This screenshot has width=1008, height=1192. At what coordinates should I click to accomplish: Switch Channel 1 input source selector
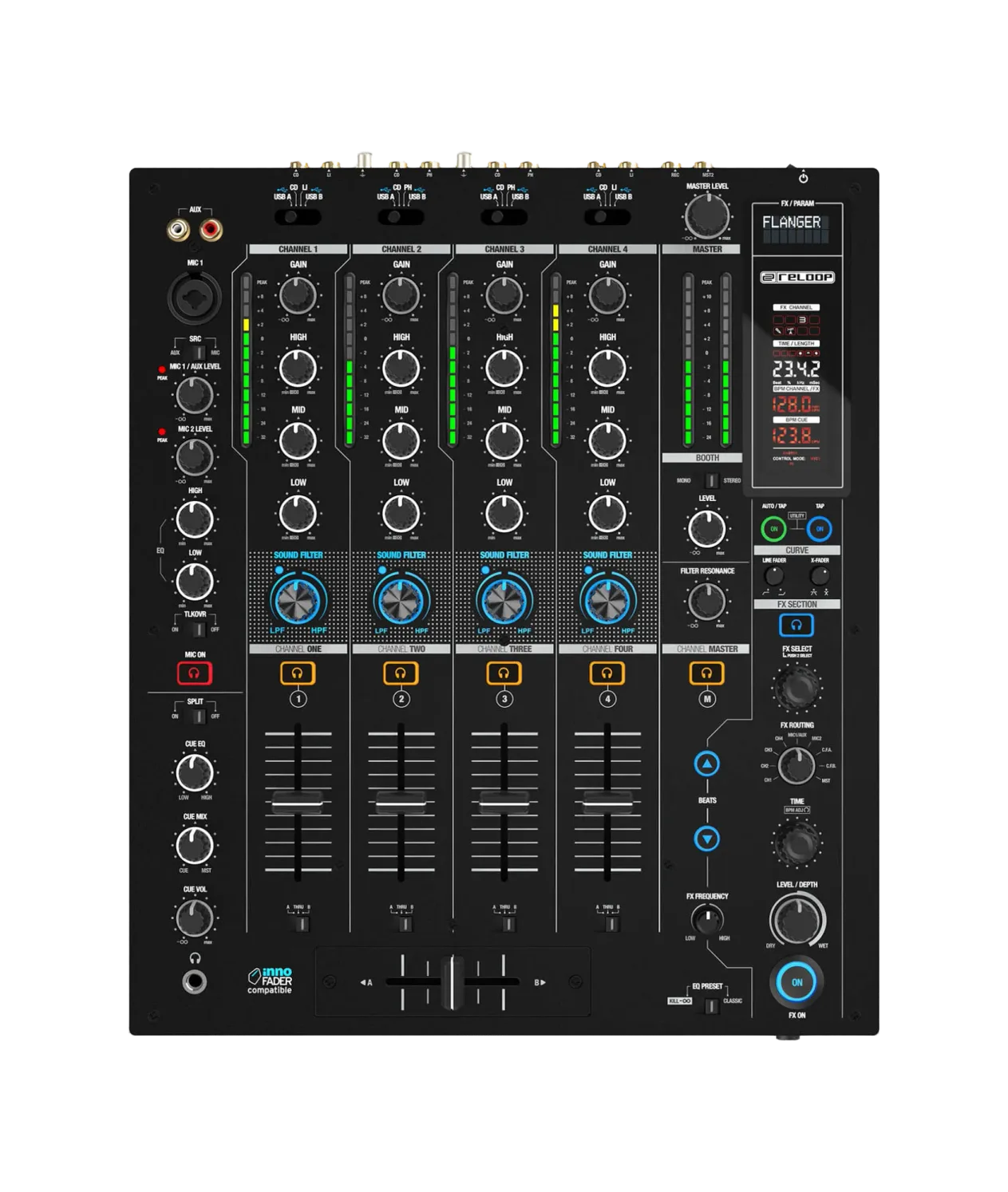[x=298, y=216]
